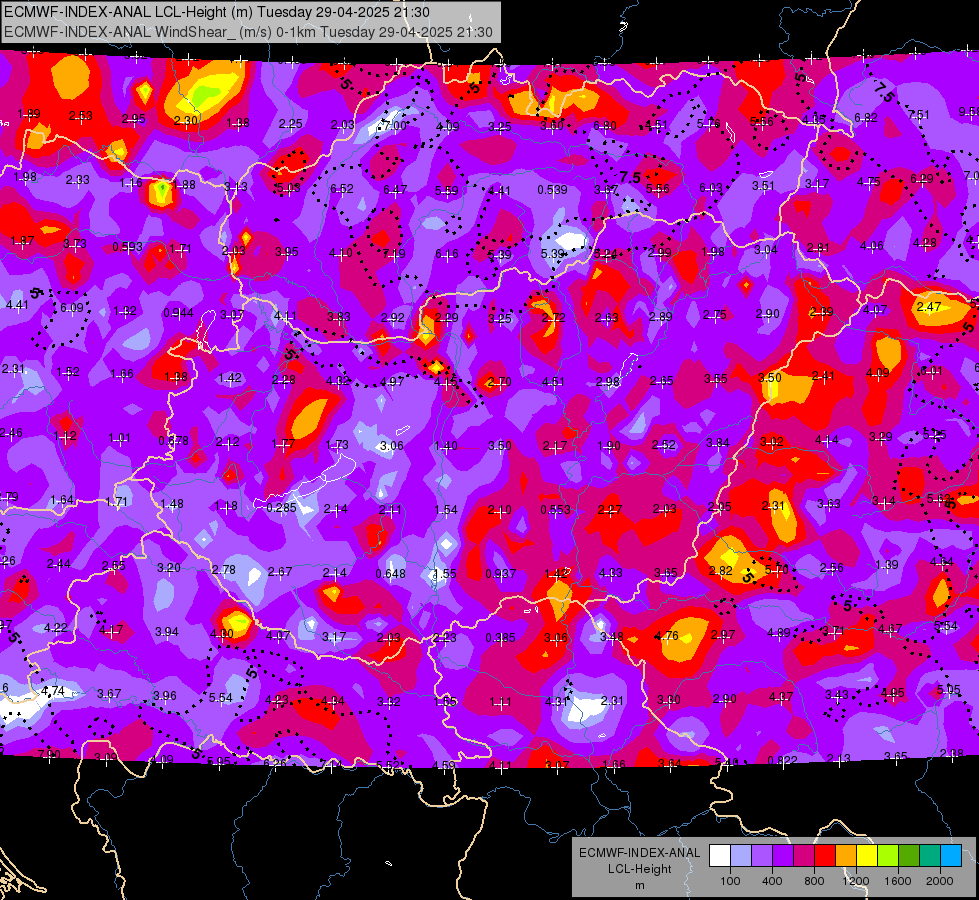
Task: Click the wind shear value 4.97
Action: (x=392, y=381)
